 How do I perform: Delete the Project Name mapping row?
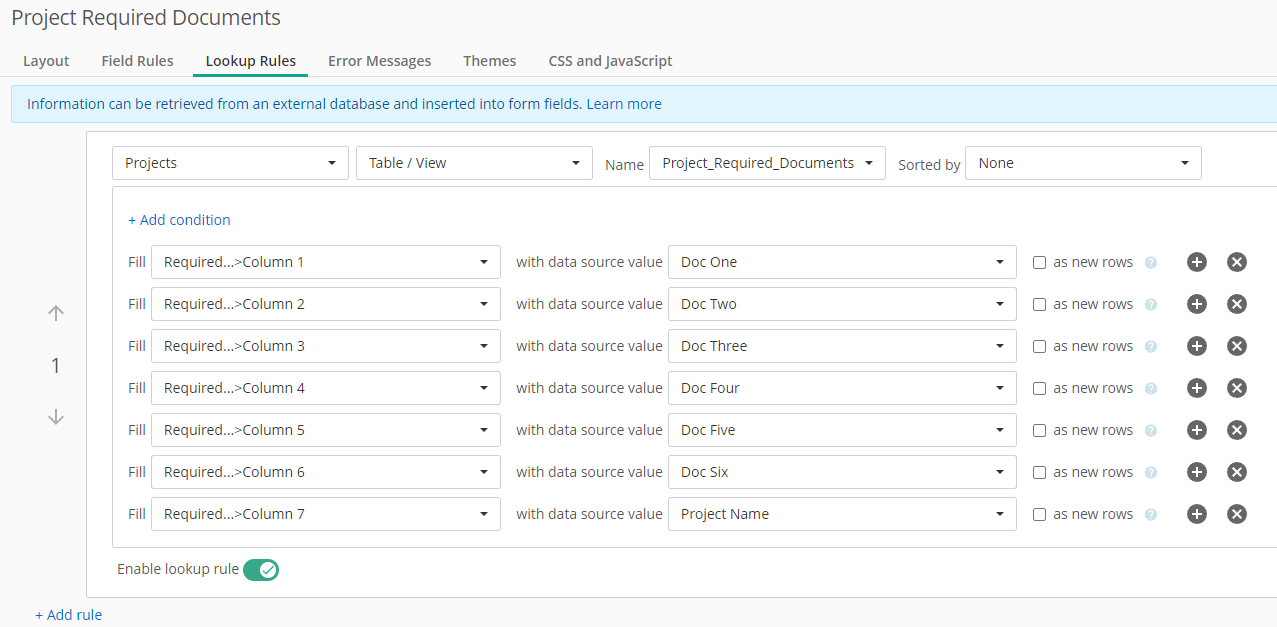(1236, 514)
